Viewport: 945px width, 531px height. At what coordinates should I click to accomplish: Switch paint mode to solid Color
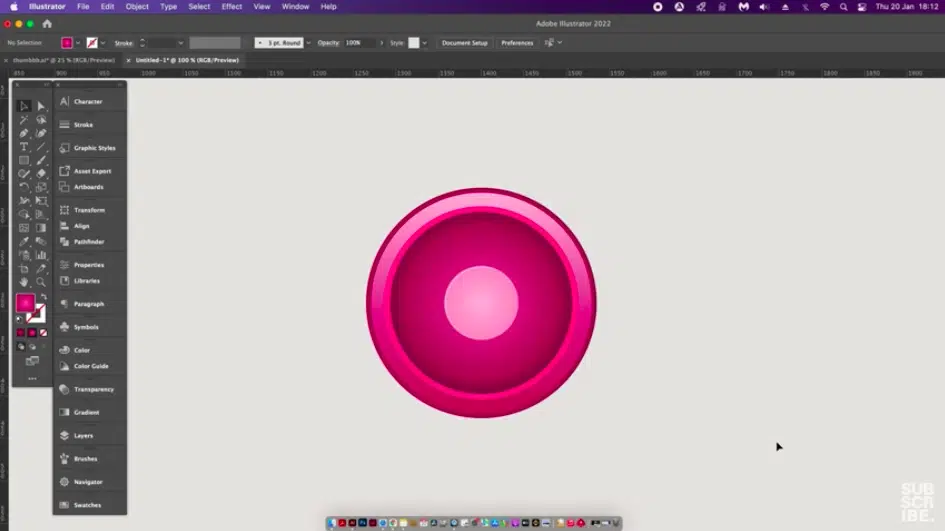pos(20,333)
